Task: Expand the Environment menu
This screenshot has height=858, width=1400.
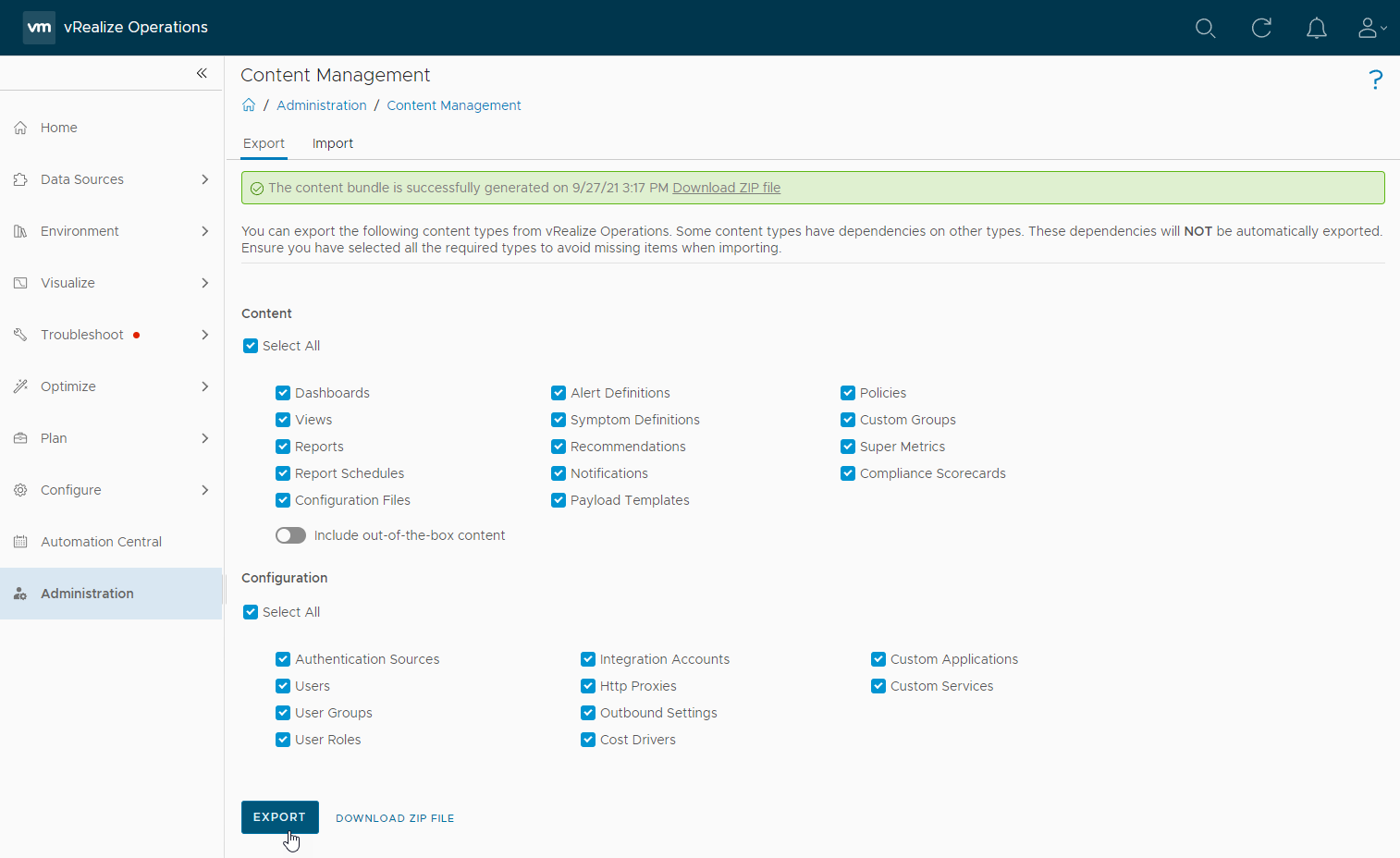Action: (x=205, y=231)
